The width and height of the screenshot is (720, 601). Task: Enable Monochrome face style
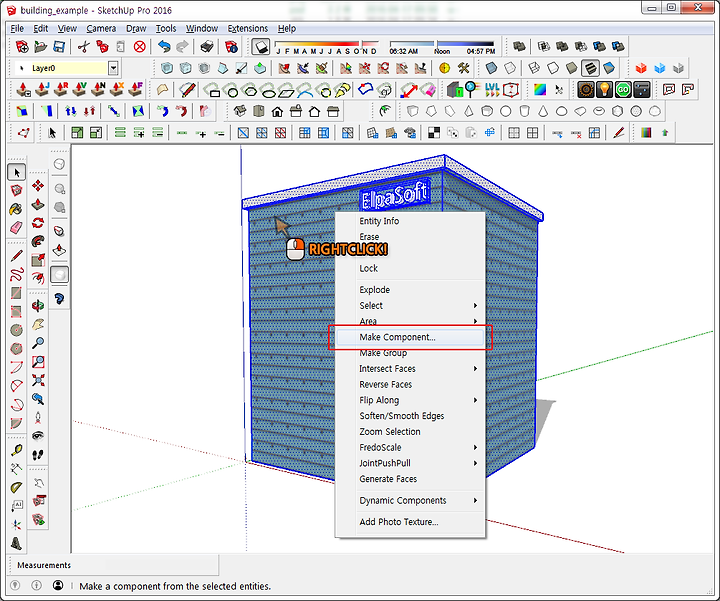609,68
